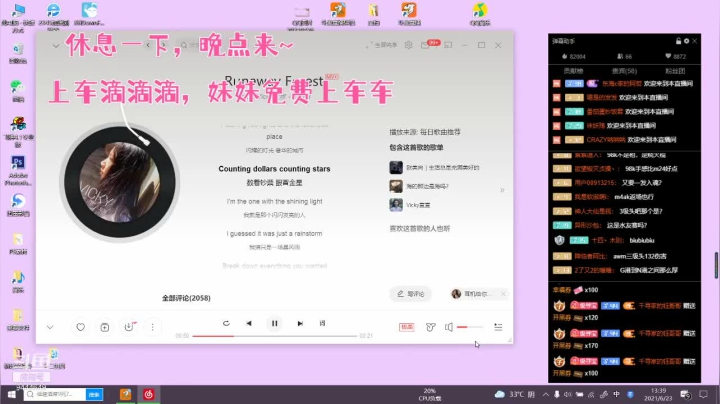The height and width of the screenshot is (404, 720).
Task: Open the Vicky playlist entry
Action: pyautogui.click(x=410, y=205)
